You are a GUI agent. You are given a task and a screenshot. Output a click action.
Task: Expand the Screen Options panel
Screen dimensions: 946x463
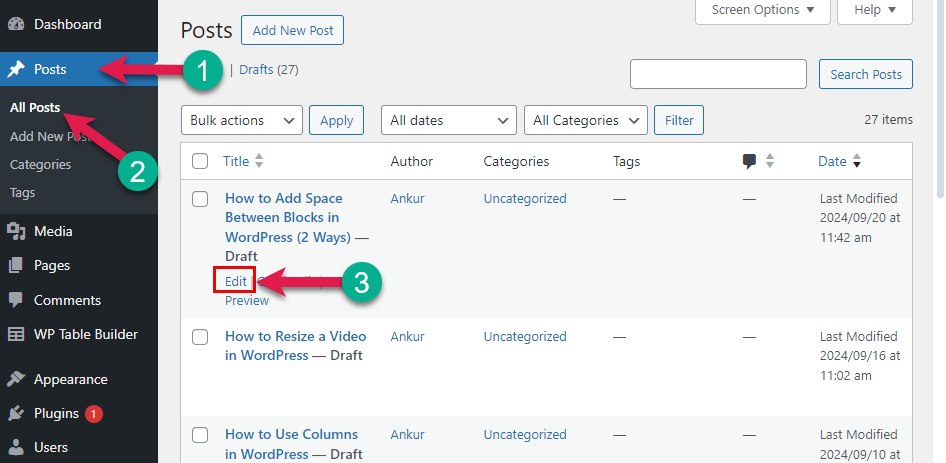(x=763, y=10)
